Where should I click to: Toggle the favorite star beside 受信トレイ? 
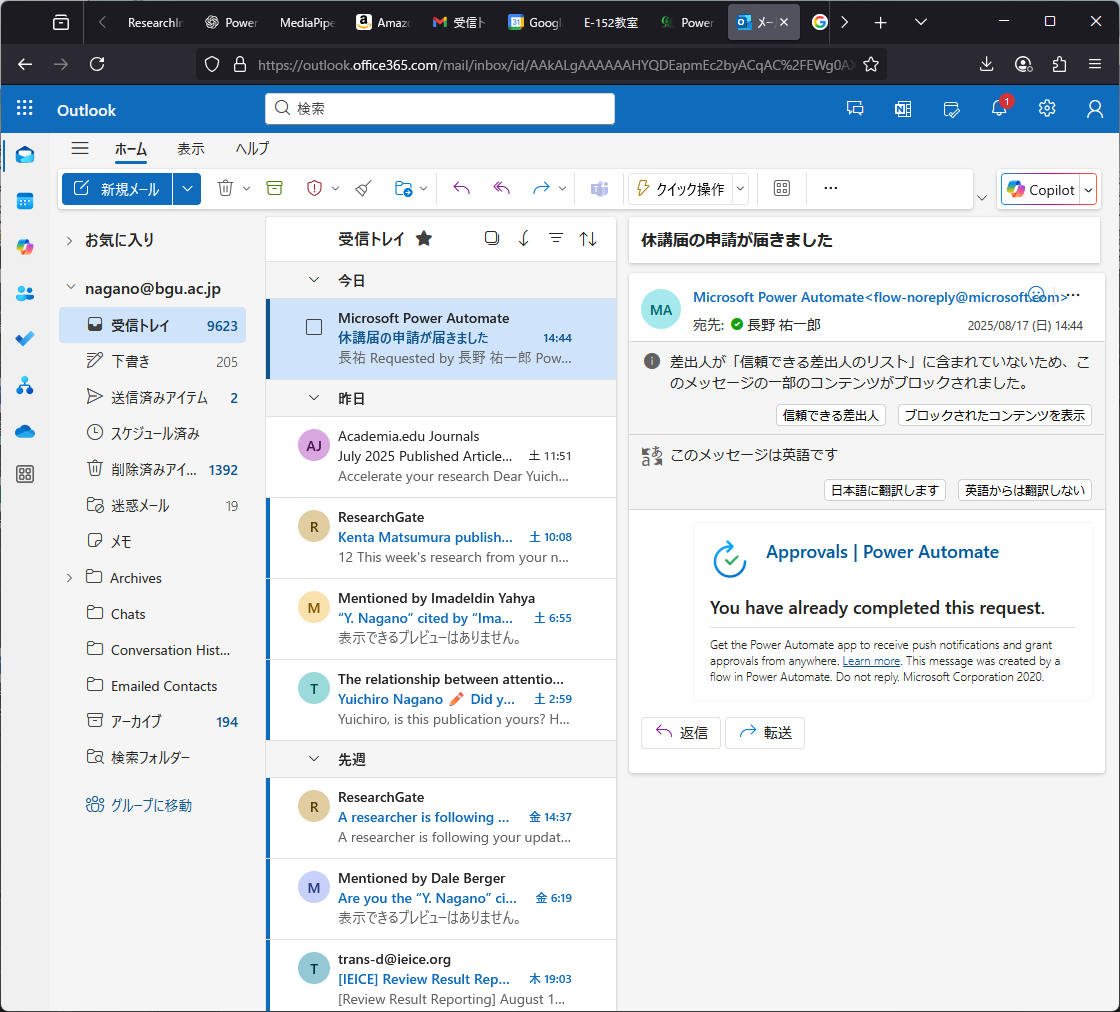pos(424,238)
